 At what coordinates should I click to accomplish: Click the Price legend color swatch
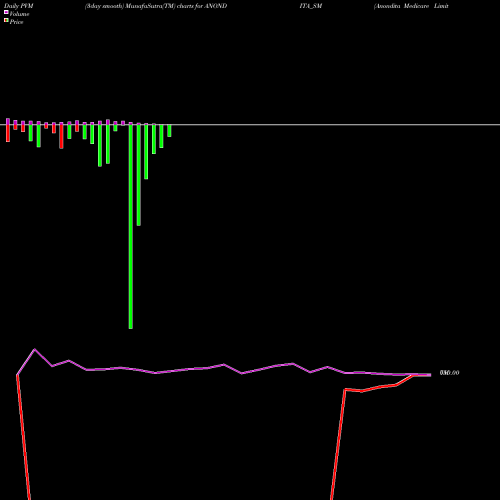(x=6, y=20)
